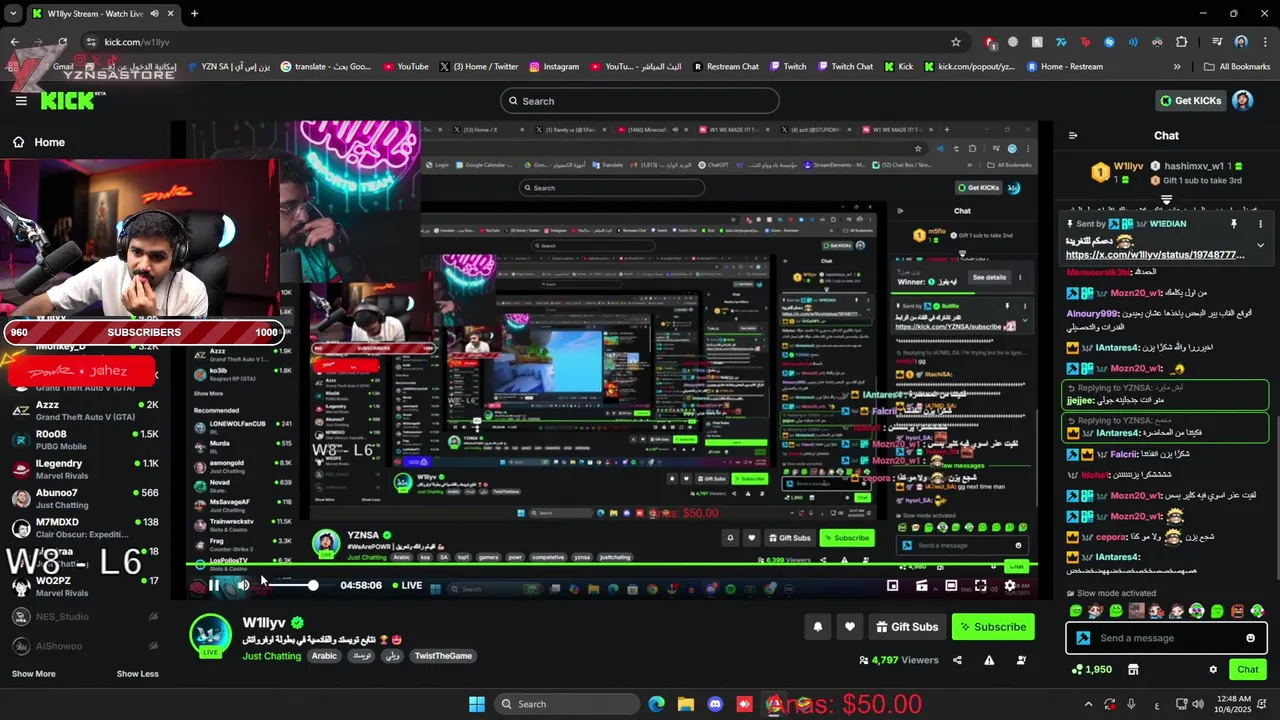Open the emoji picker in chat
This screenshot has width=1280, height=720.
[1250, 638]
